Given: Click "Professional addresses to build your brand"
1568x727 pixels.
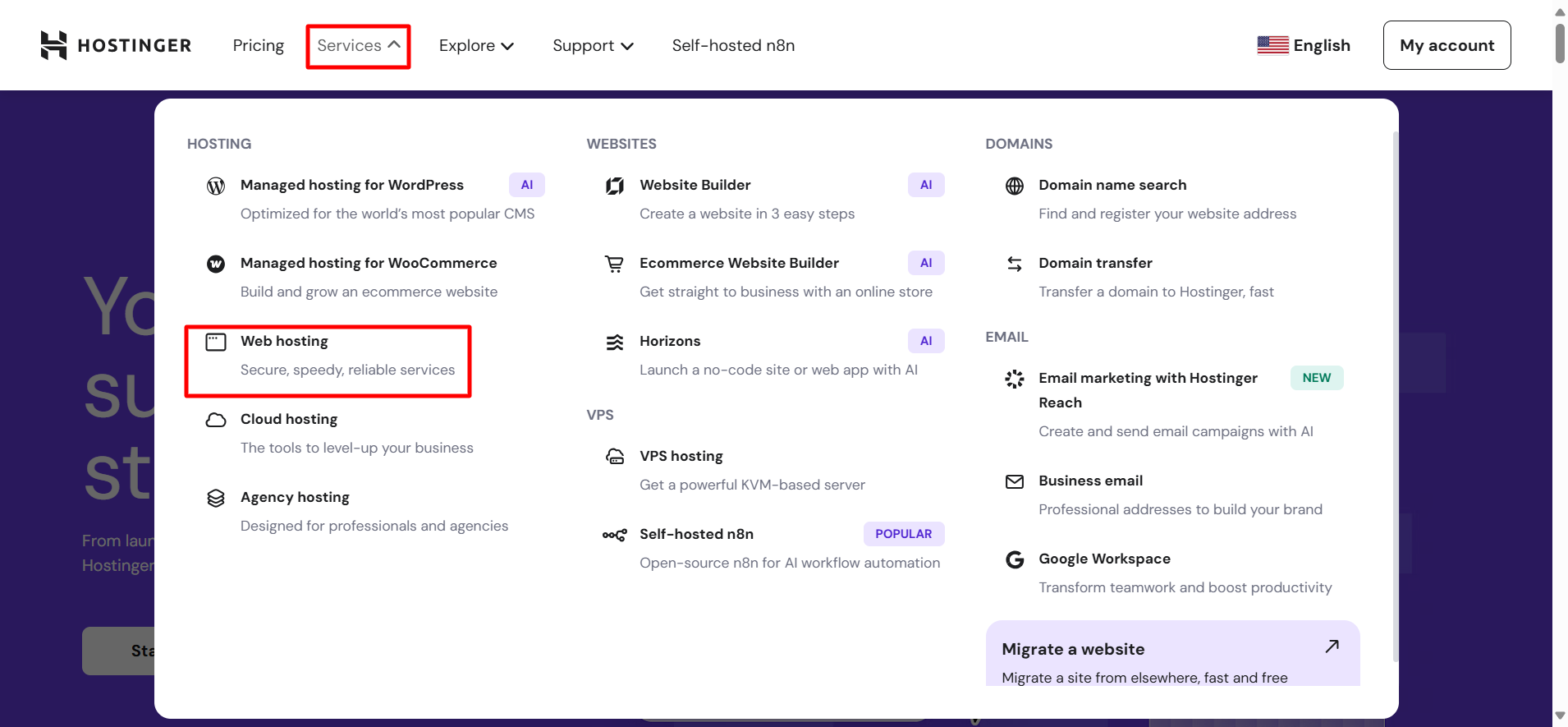Looking at the screenshot, I should tap(1181, 509).
